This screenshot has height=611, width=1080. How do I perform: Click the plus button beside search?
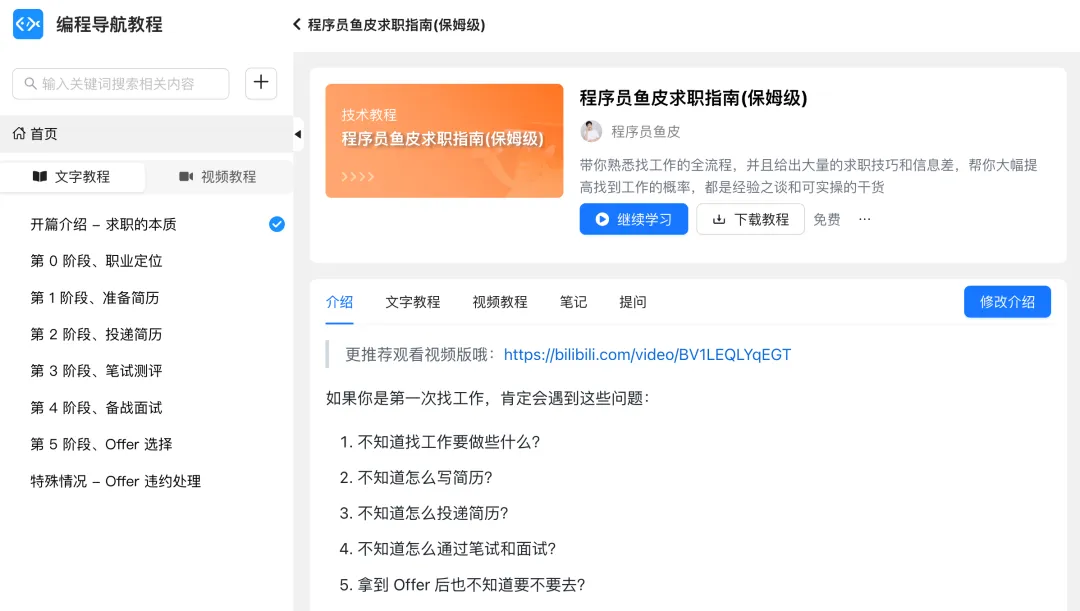261,83
